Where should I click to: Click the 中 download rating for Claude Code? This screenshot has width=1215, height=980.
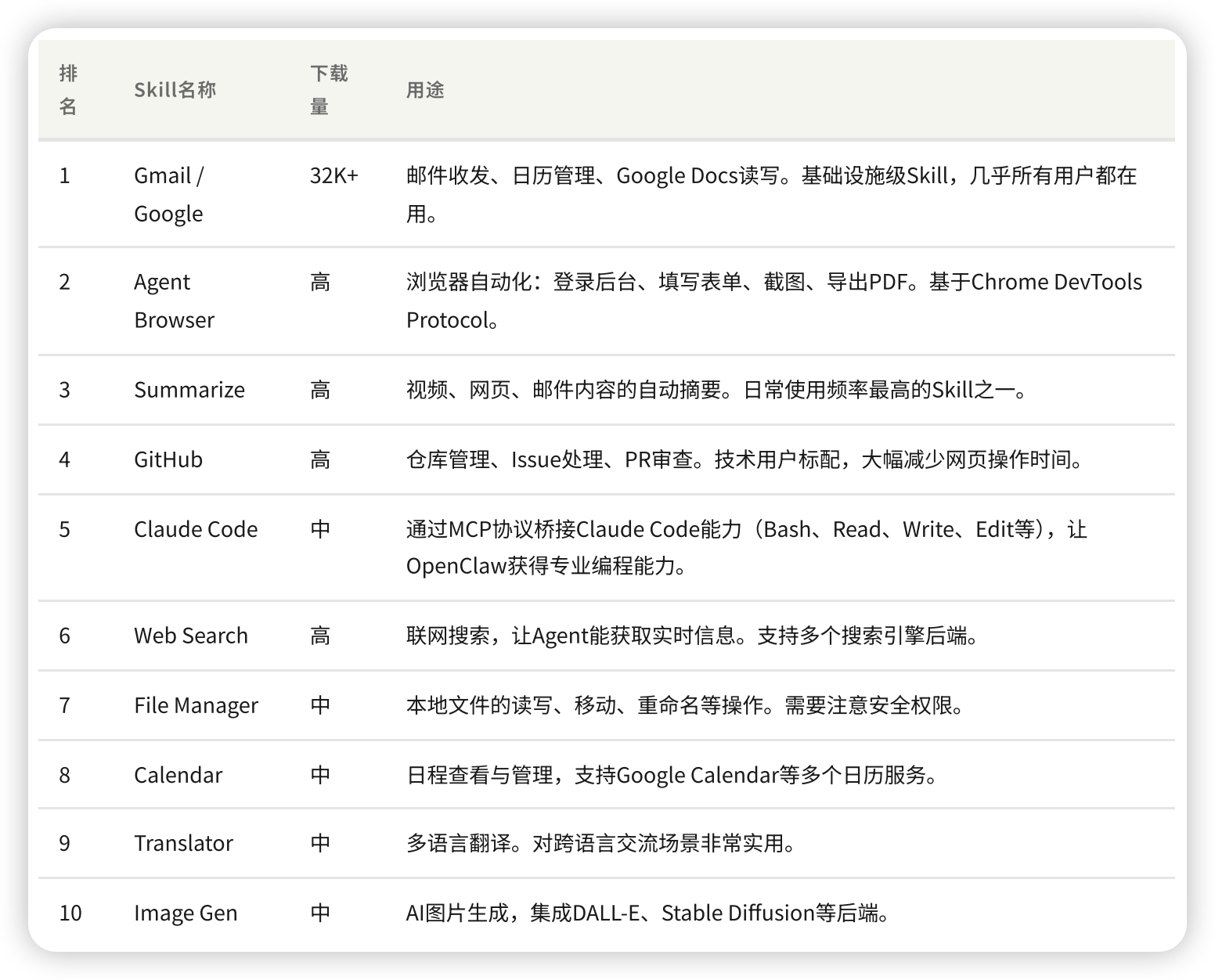(321, 529)
